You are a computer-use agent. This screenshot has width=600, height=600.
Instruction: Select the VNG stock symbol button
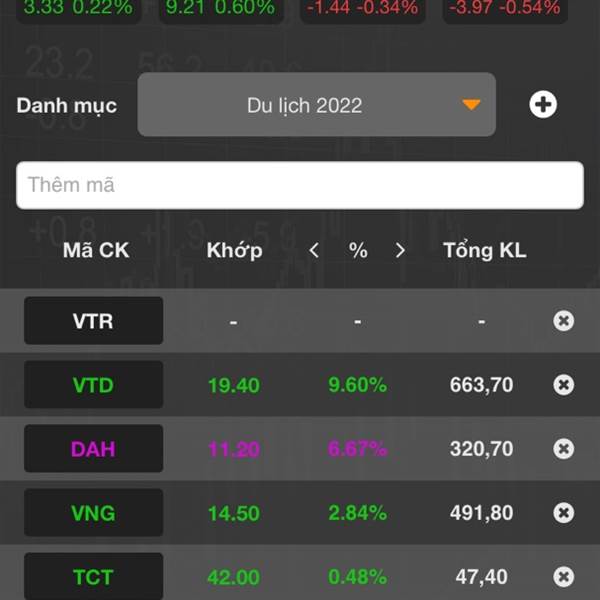click(93, 513)
